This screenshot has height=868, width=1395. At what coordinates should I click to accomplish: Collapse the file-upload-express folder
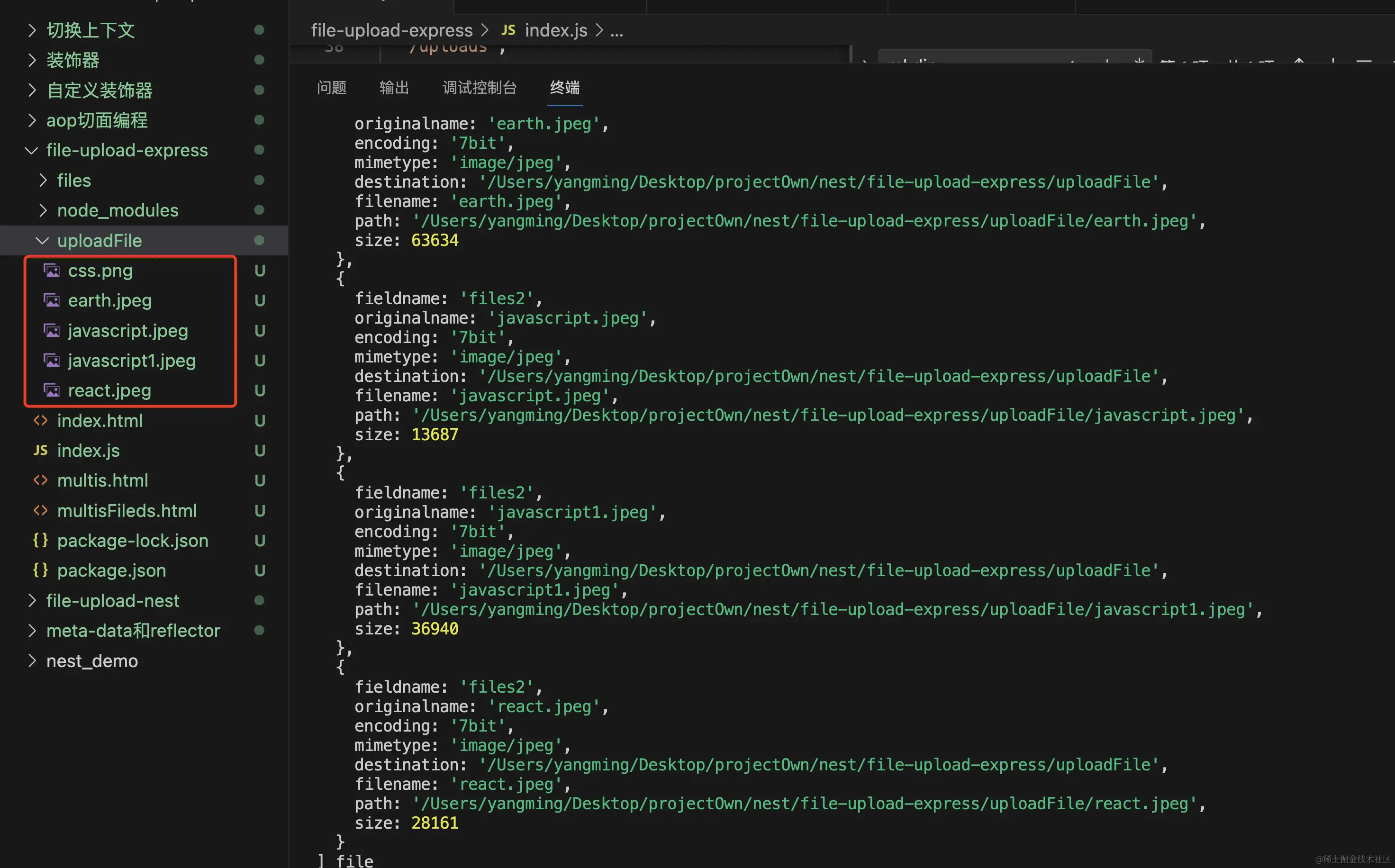(32, 150)
